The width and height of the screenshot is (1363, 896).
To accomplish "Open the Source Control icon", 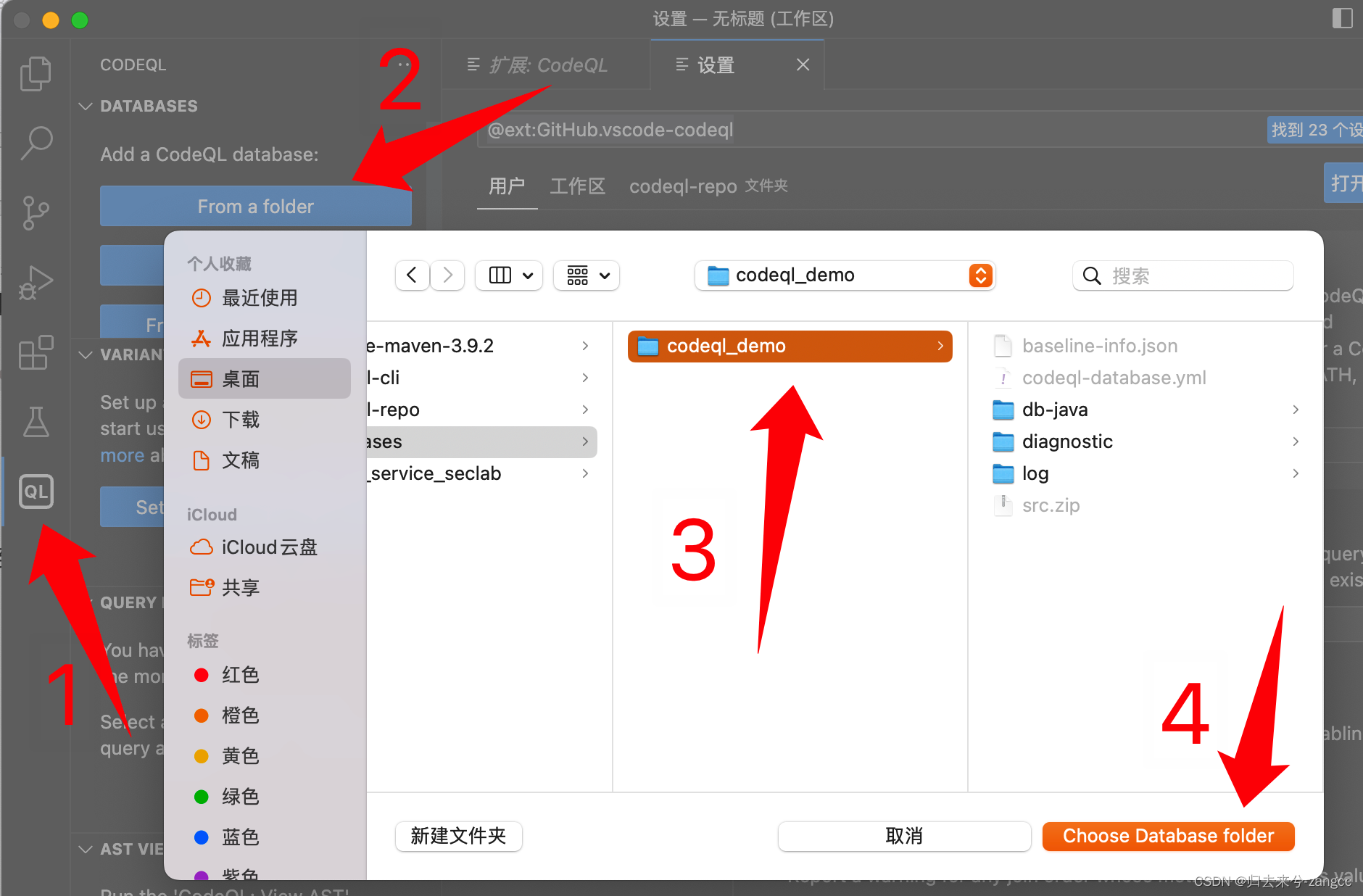I will click(36, 213).
